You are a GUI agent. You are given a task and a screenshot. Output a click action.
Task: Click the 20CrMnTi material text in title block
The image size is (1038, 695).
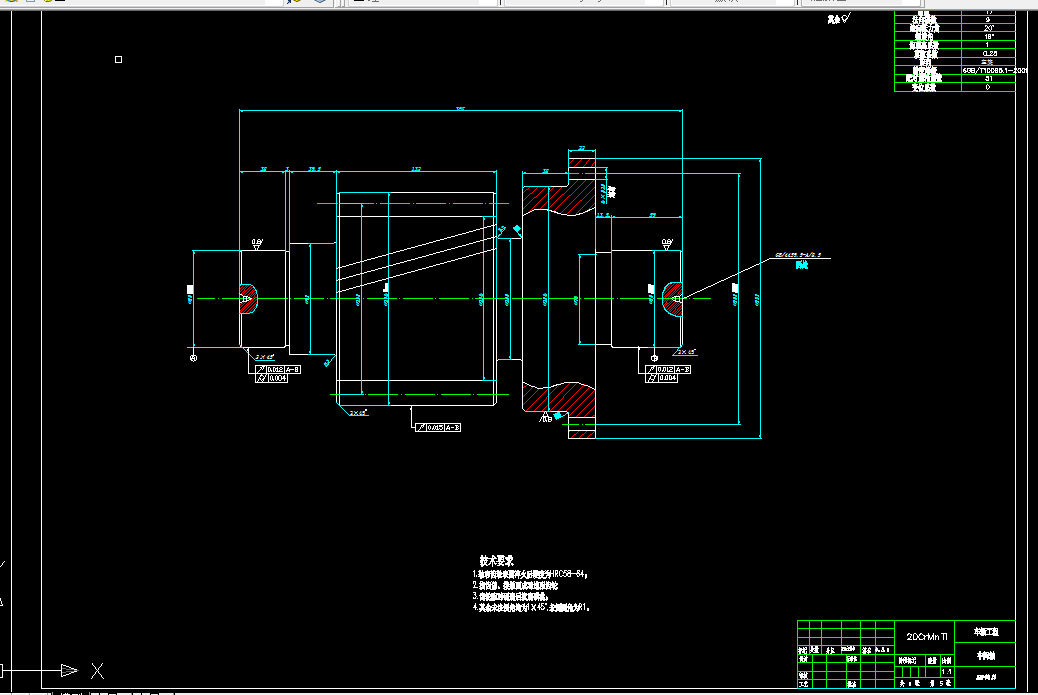coord(927,637)
